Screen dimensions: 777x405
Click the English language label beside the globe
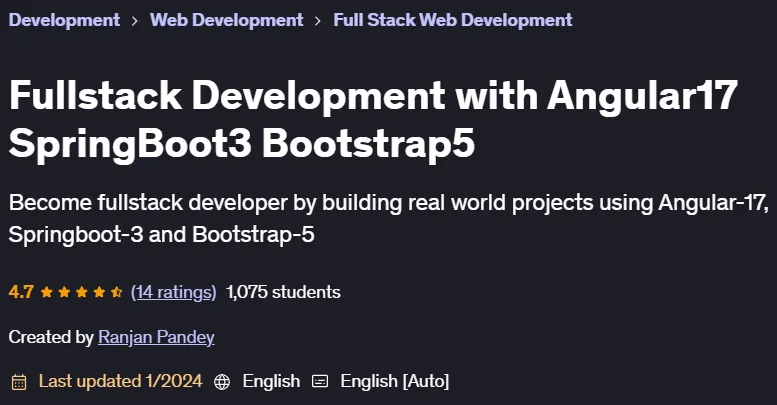[x=271, y=381]
